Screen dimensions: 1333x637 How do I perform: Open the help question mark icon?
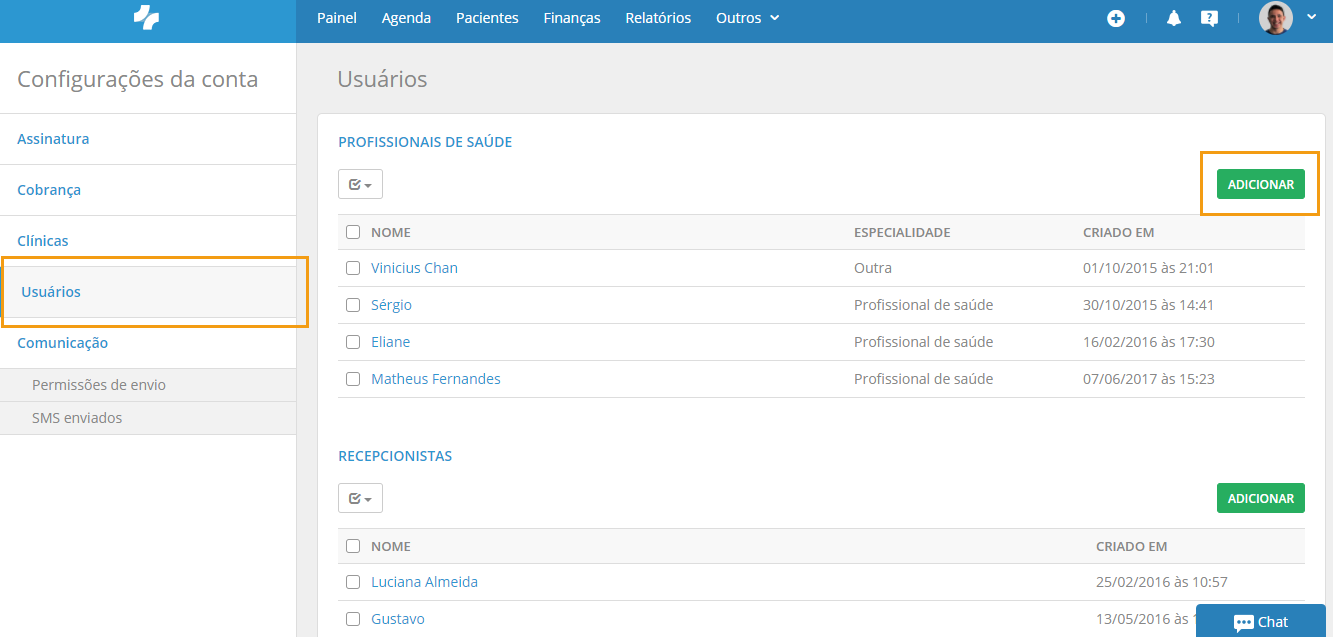click(1209, 18)
